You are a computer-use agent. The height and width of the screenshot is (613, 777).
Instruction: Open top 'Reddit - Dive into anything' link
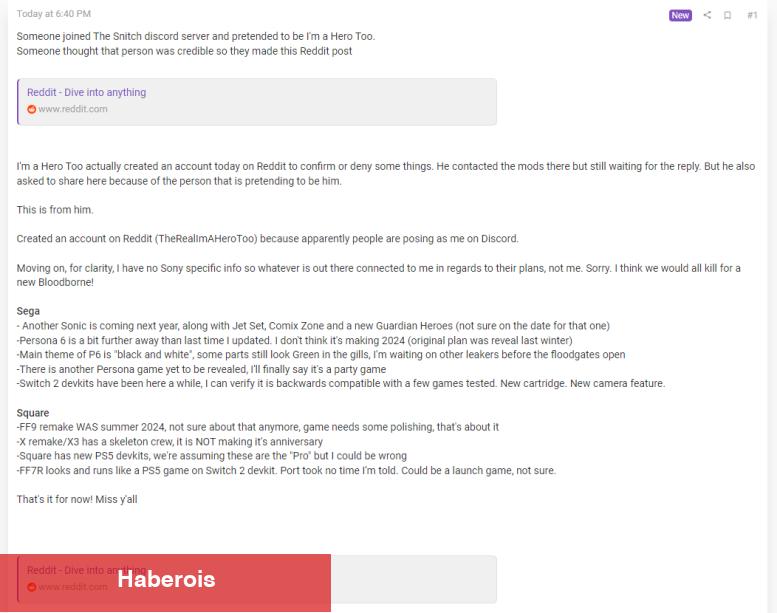click(x=86, y=92)
